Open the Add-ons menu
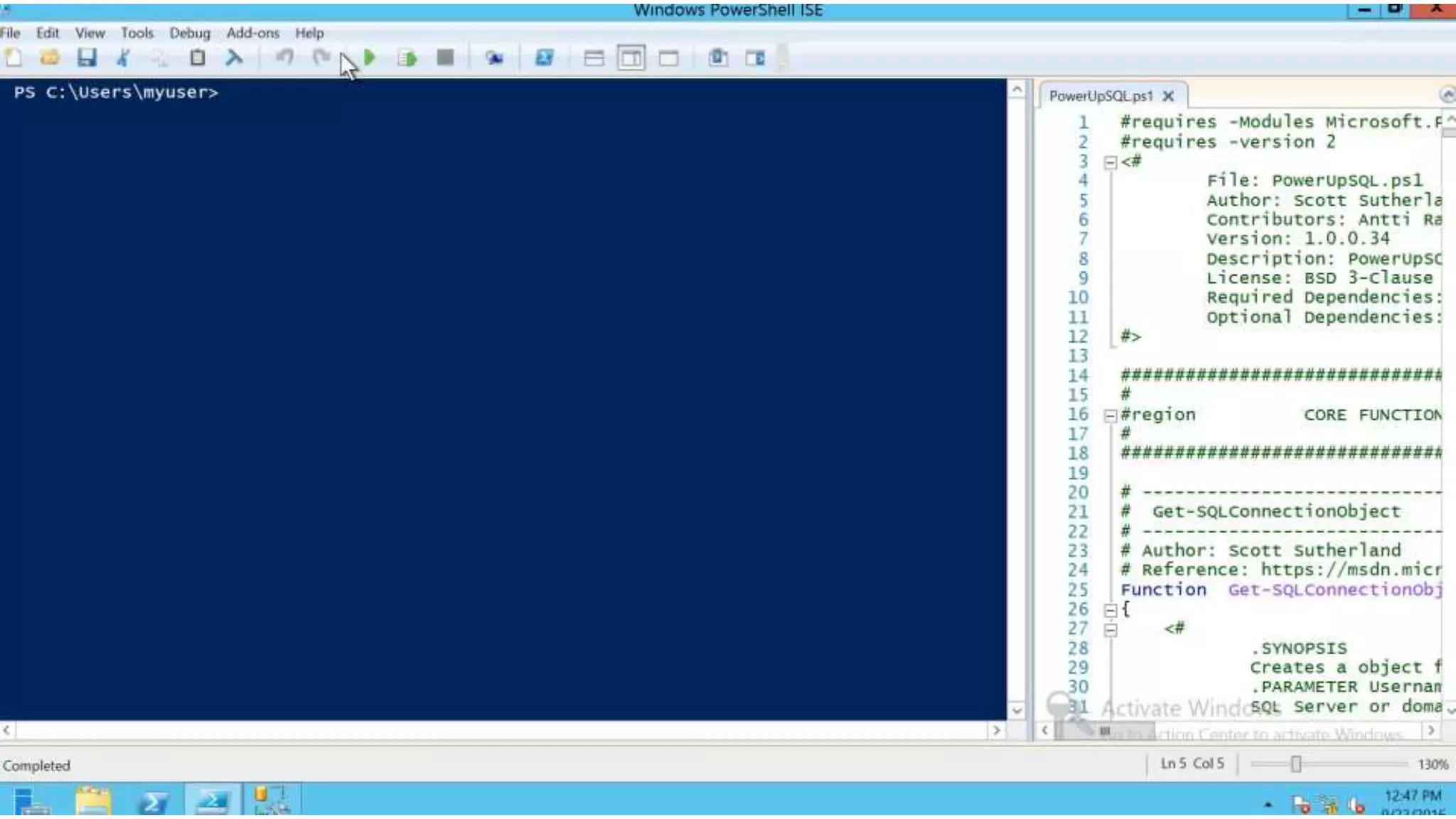The height and width of the screenshot is (819, 1456). tap(252, 33)
